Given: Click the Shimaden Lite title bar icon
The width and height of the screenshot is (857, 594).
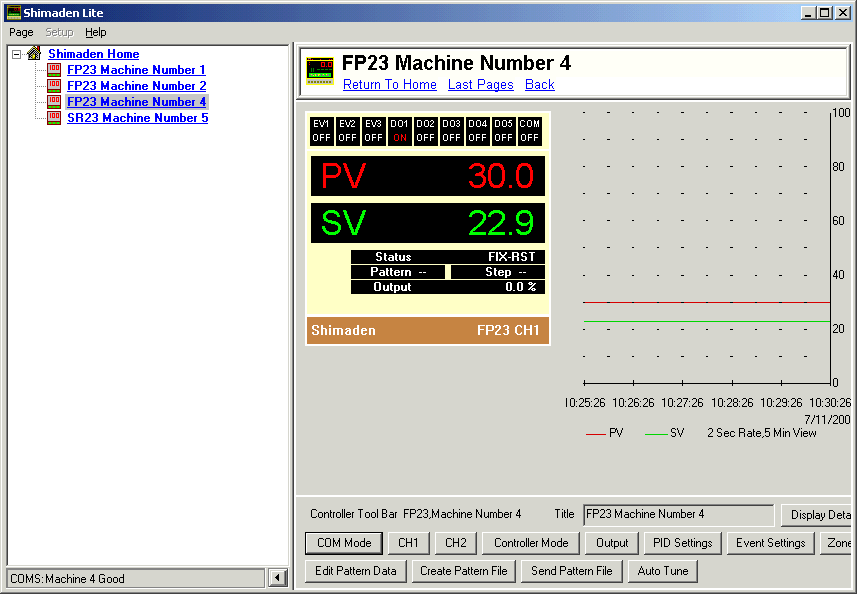Looking at the screenshot, I should click(x=13, y=13).
